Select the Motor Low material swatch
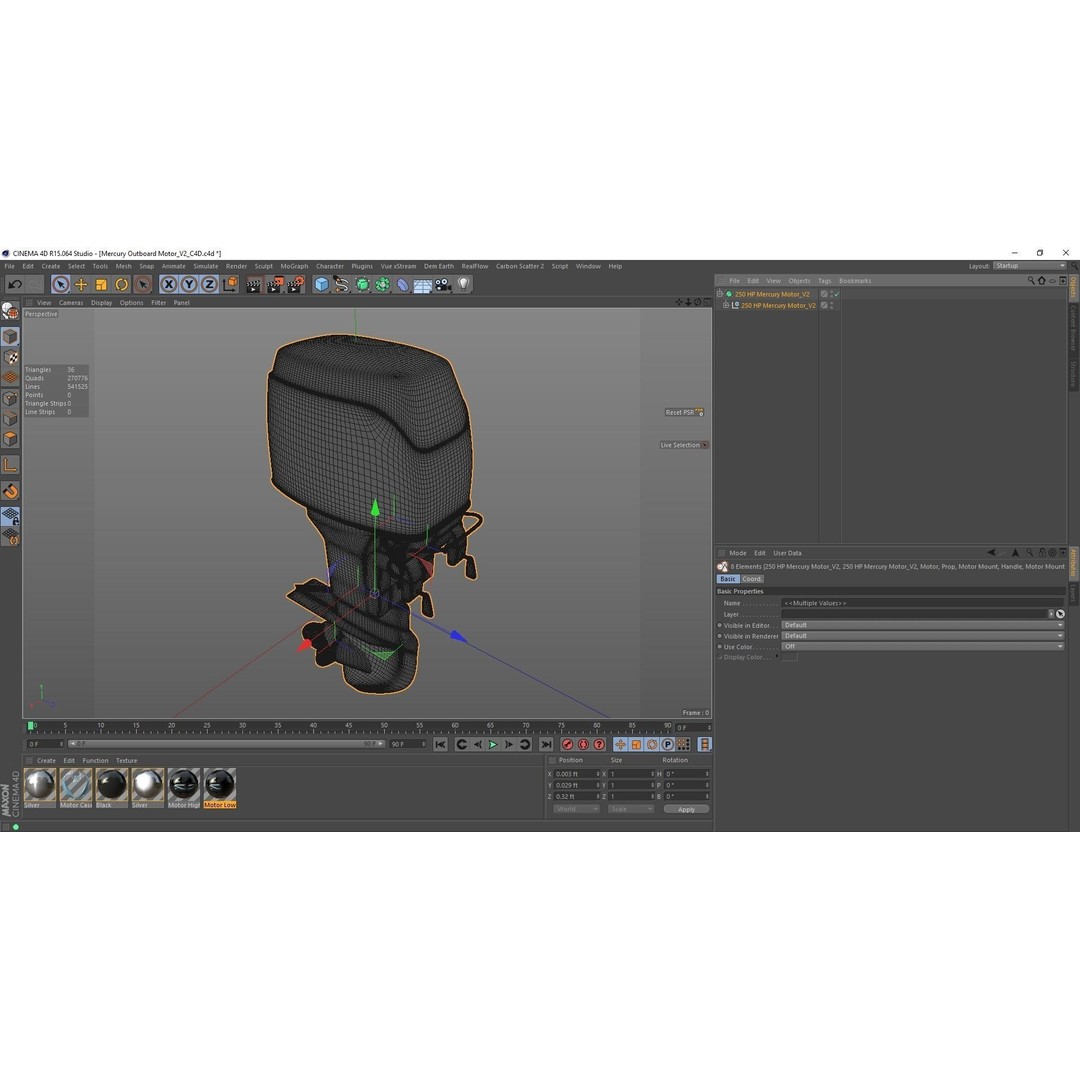 [220, 788]
